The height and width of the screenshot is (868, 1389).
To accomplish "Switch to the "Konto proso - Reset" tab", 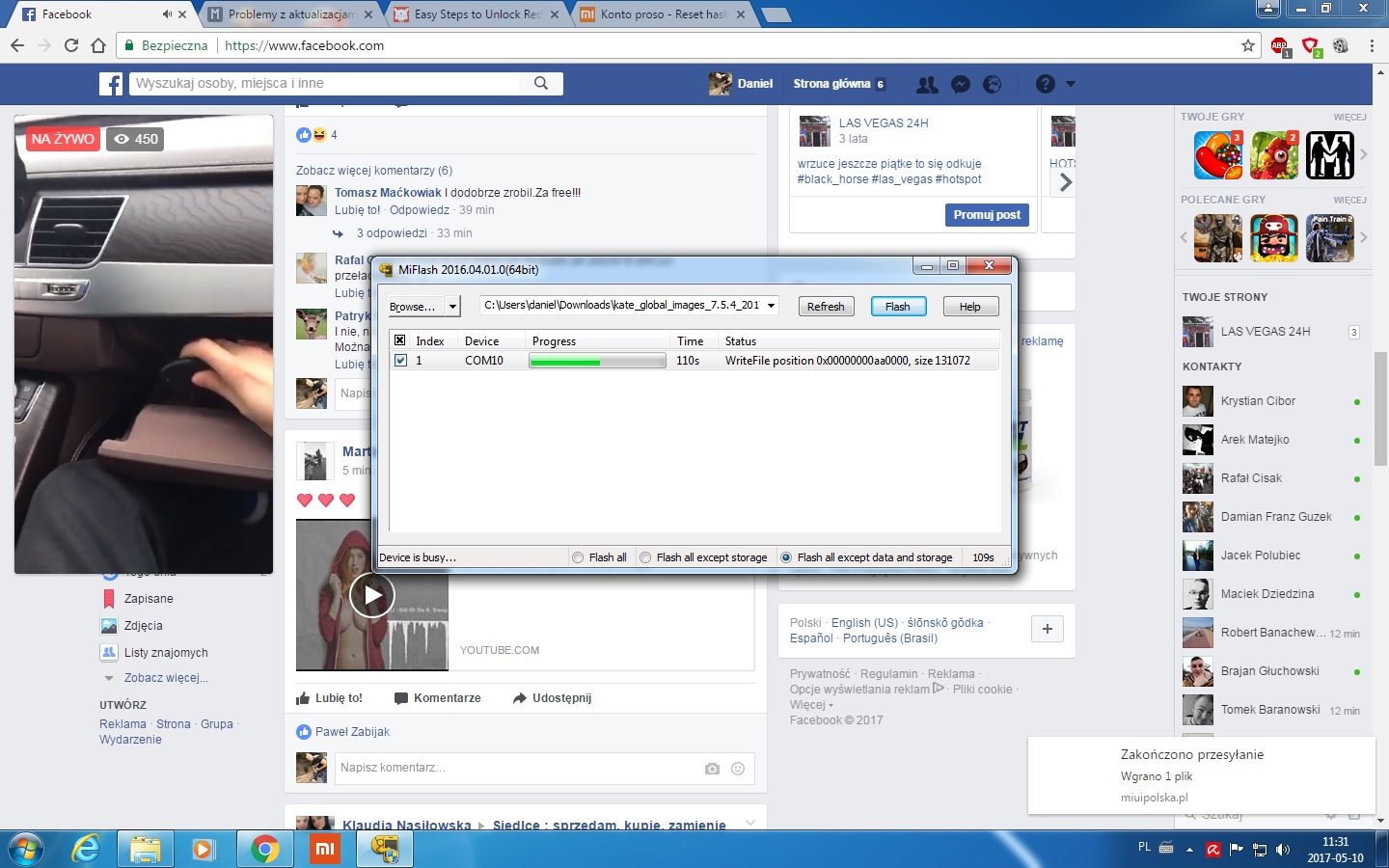I will pos(662,14).
